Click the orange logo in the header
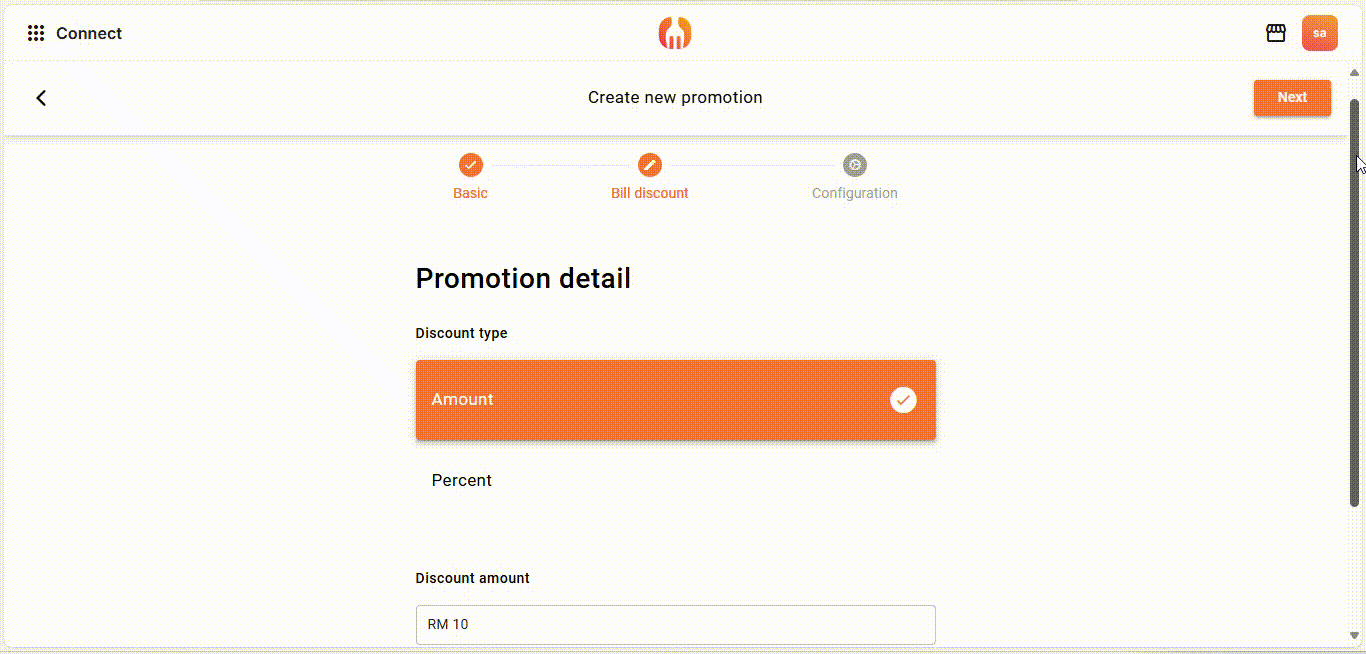Viewport: 1366px width, 654px height. click(675, 33)
